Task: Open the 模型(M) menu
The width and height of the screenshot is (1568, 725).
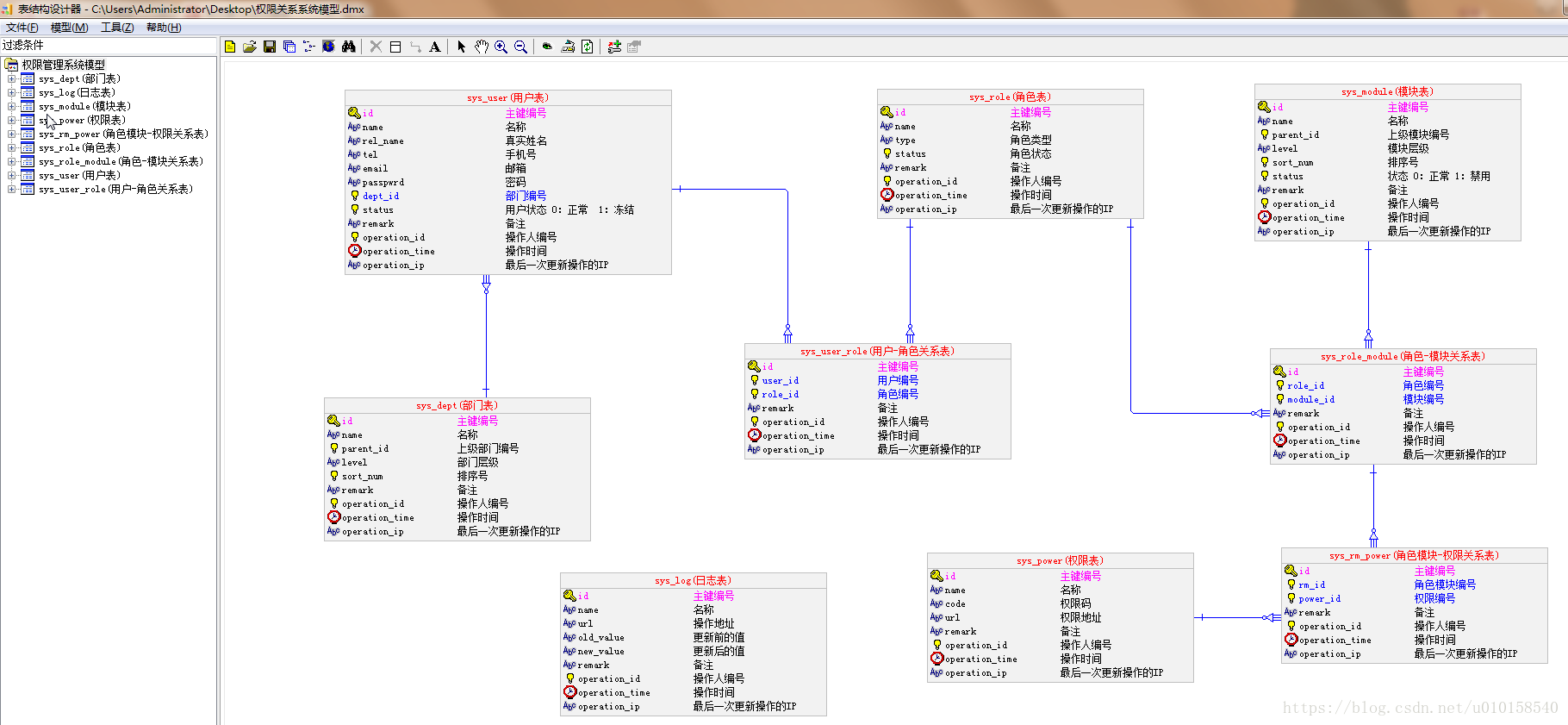Action: pyautogui.click(x=70, y=28)
